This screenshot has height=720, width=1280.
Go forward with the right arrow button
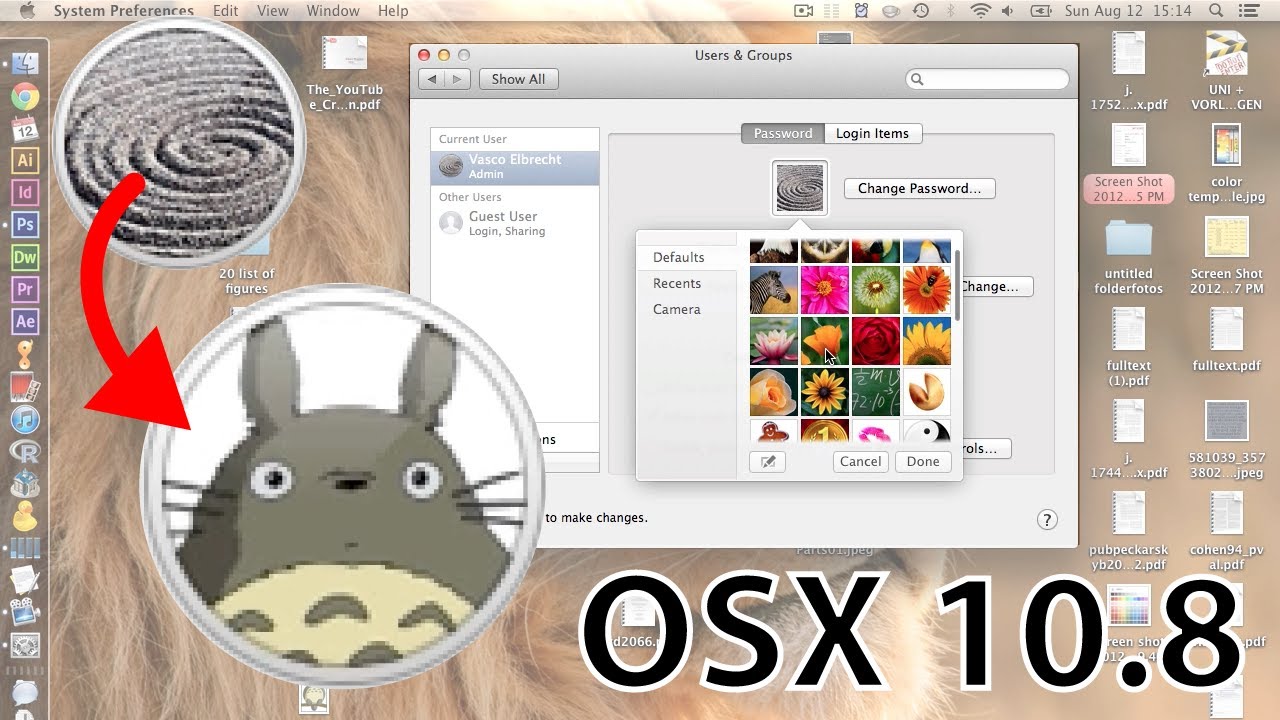(x=457, y=79)
